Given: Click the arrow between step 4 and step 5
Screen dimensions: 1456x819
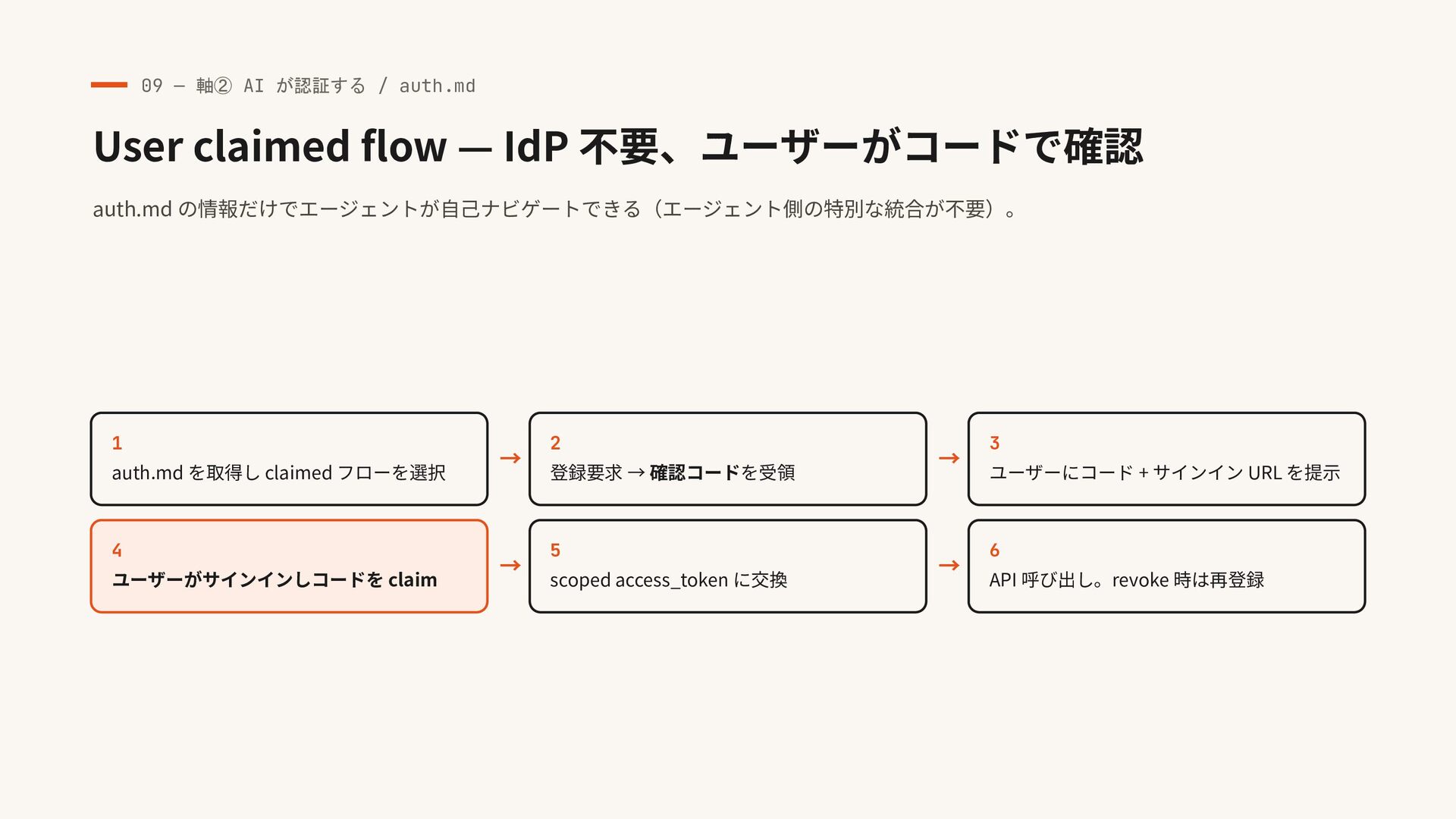Looking at the screenshot, I should click(x=510, y=565).
